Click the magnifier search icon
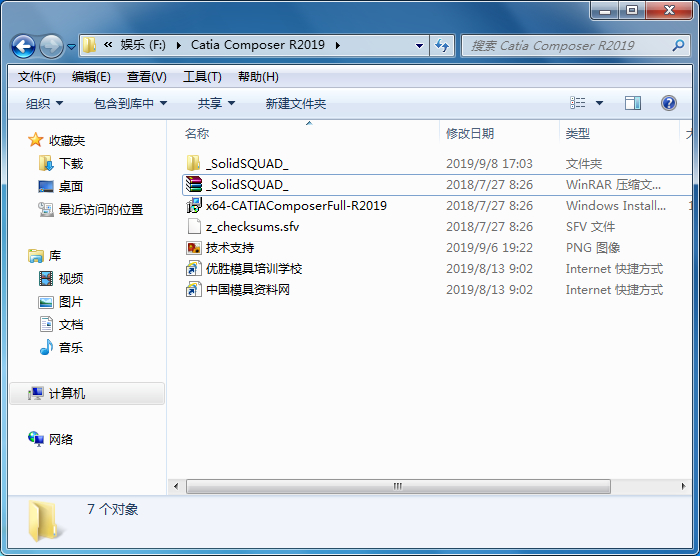Viewport: 700px width, 556px height. pos(678,45)
